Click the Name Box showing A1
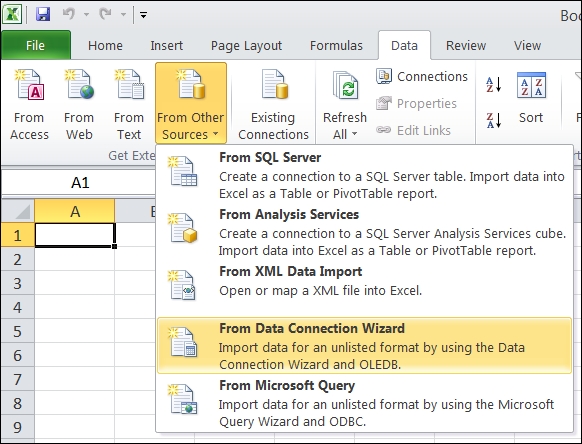Screen dimensions: 582x444 click(79, 182)
